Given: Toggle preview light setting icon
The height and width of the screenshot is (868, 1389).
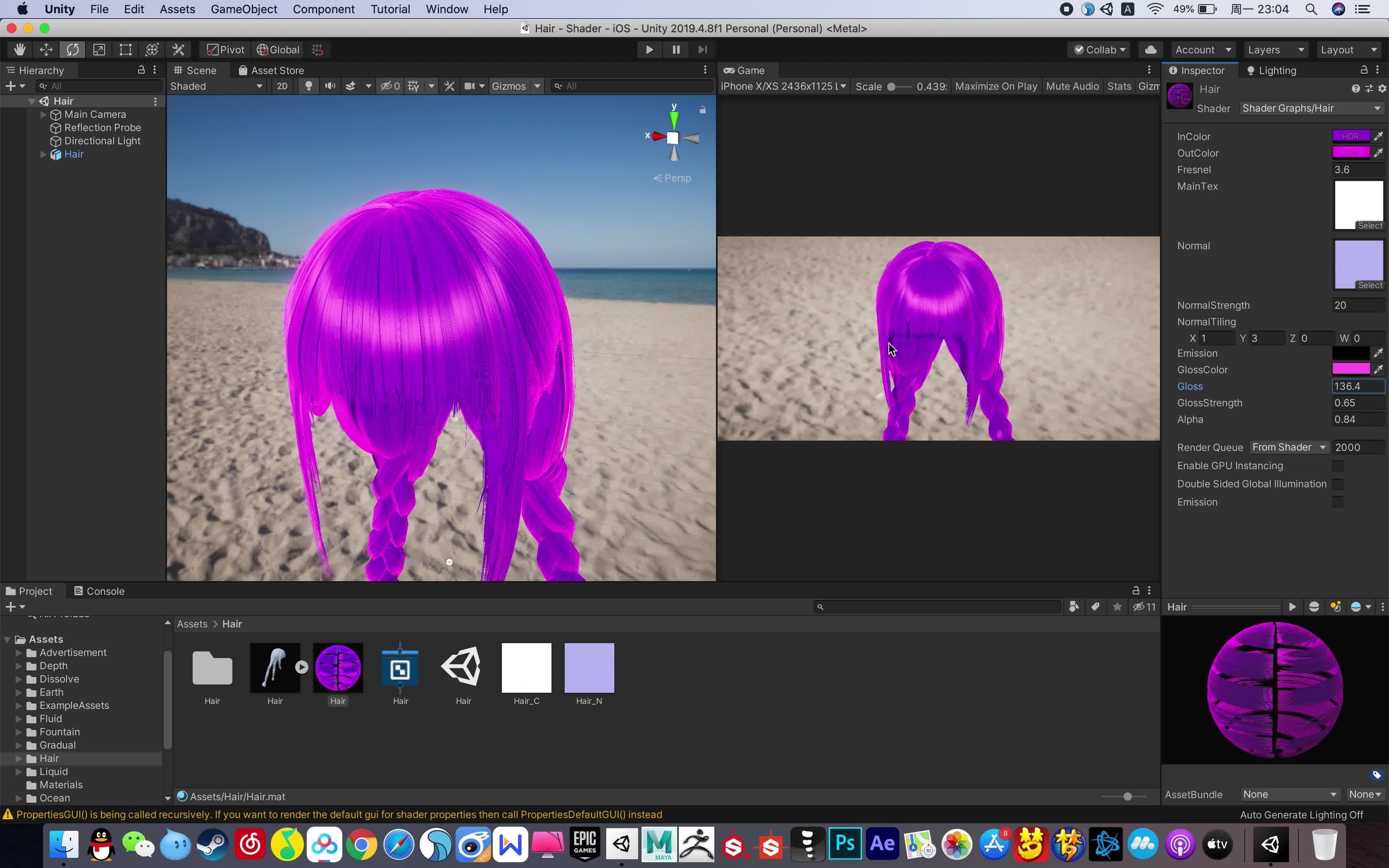Looking at the screenshot, I should pos(1336,607).
